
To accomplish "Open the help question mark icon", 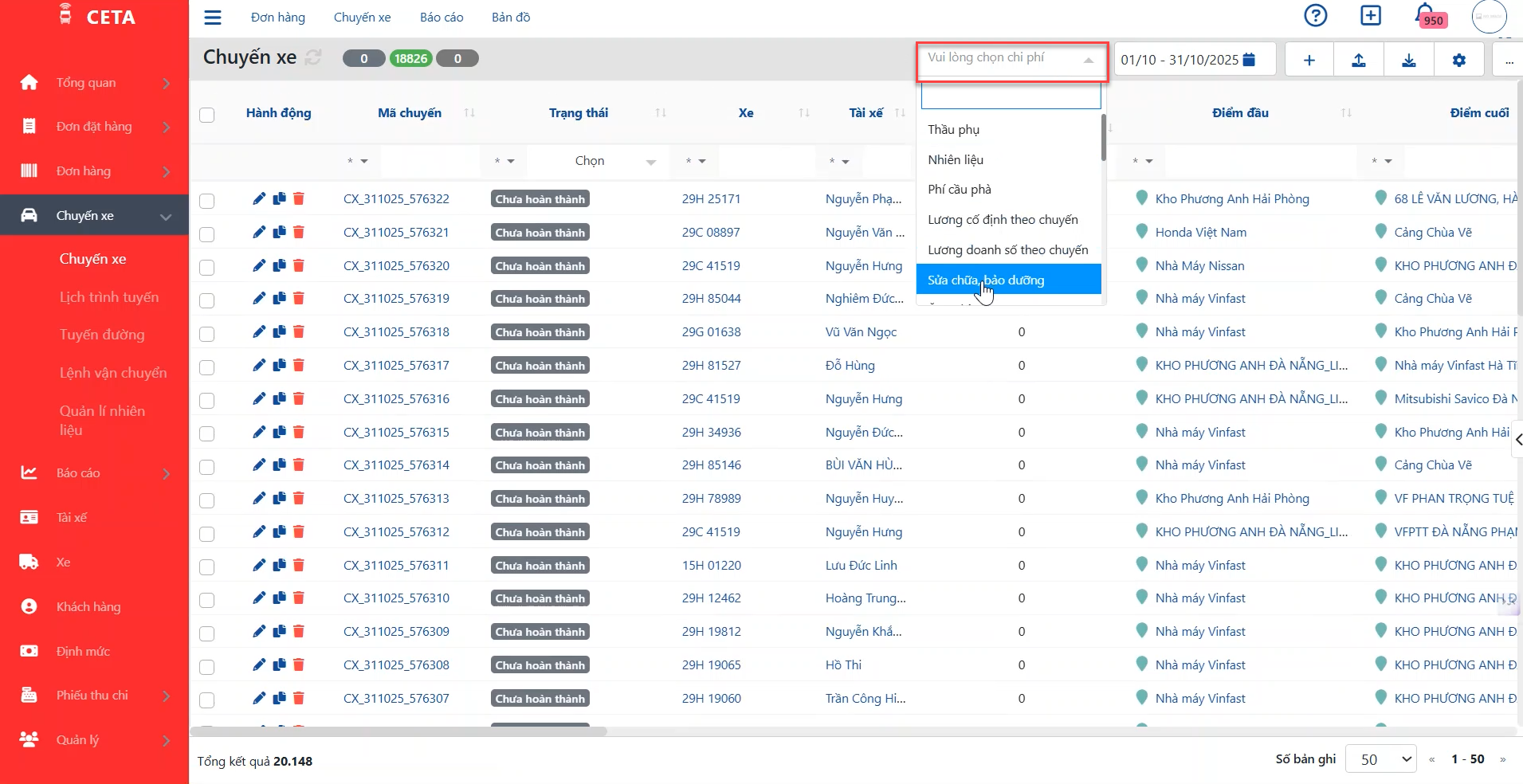I will [1315, 16].
